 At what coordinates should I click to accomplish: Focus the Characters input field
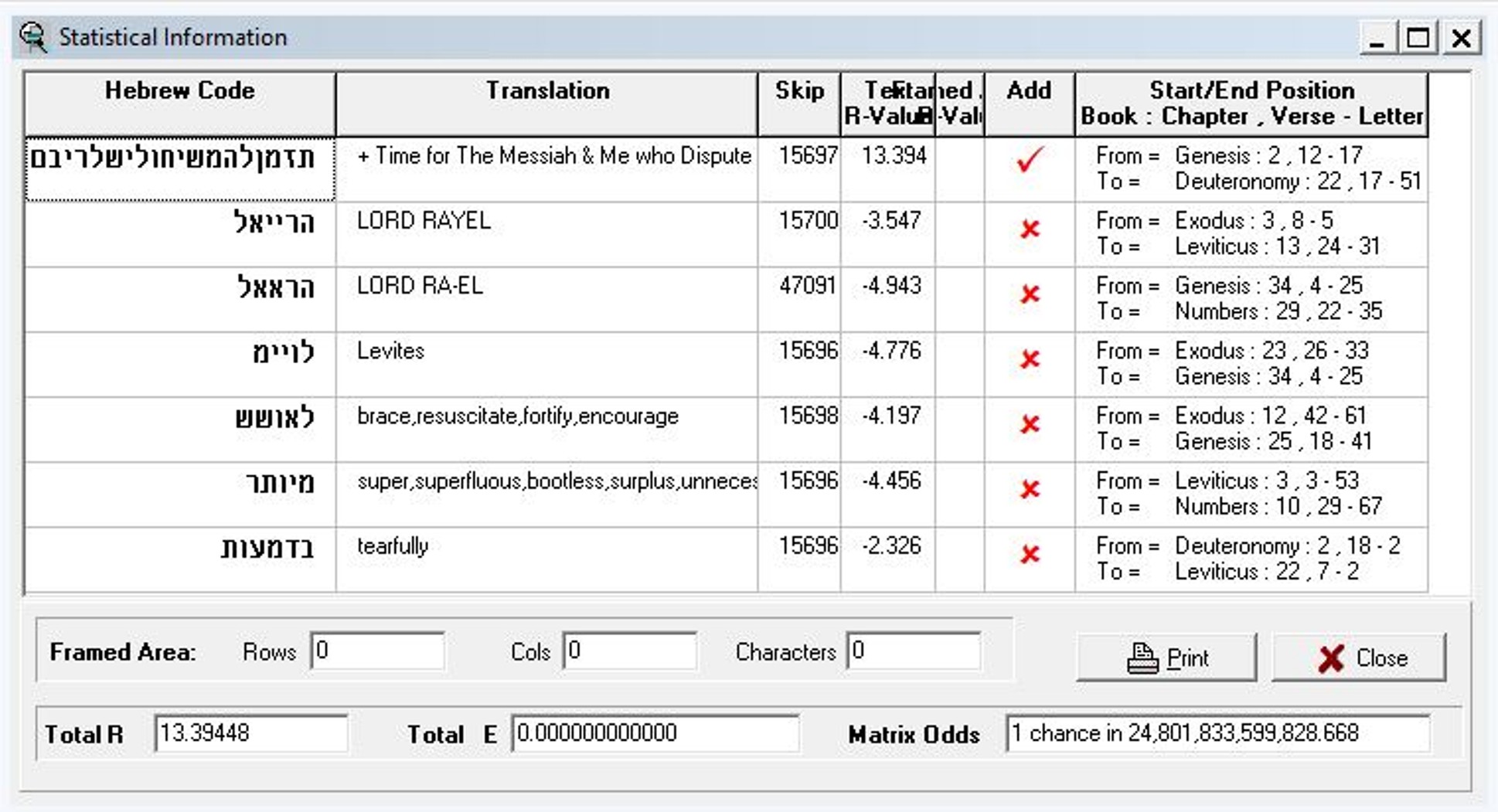tap(914, 651)
